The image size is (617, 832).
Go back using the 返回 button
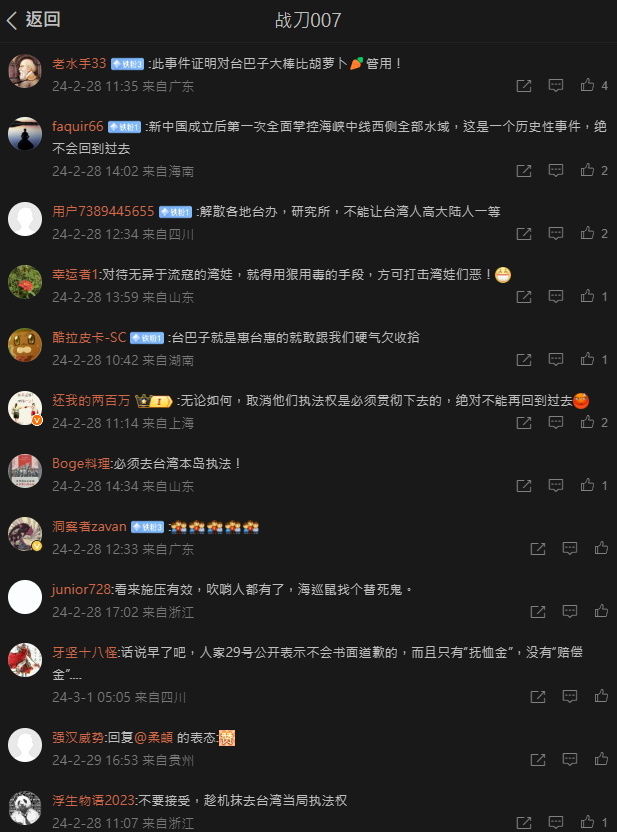pos(33,20)
